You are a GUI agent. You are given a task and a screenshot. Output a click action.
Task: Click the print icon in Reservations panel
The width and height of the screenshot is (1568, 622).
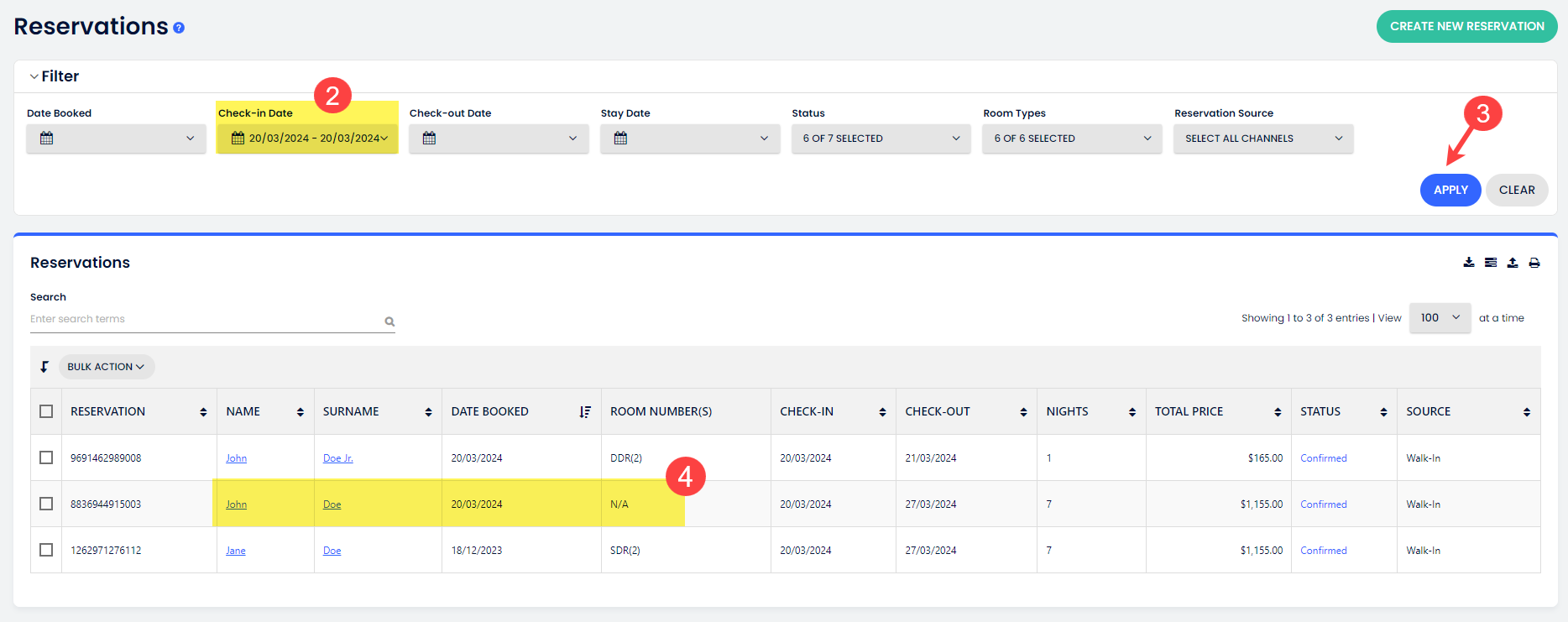pos(1534,263)
